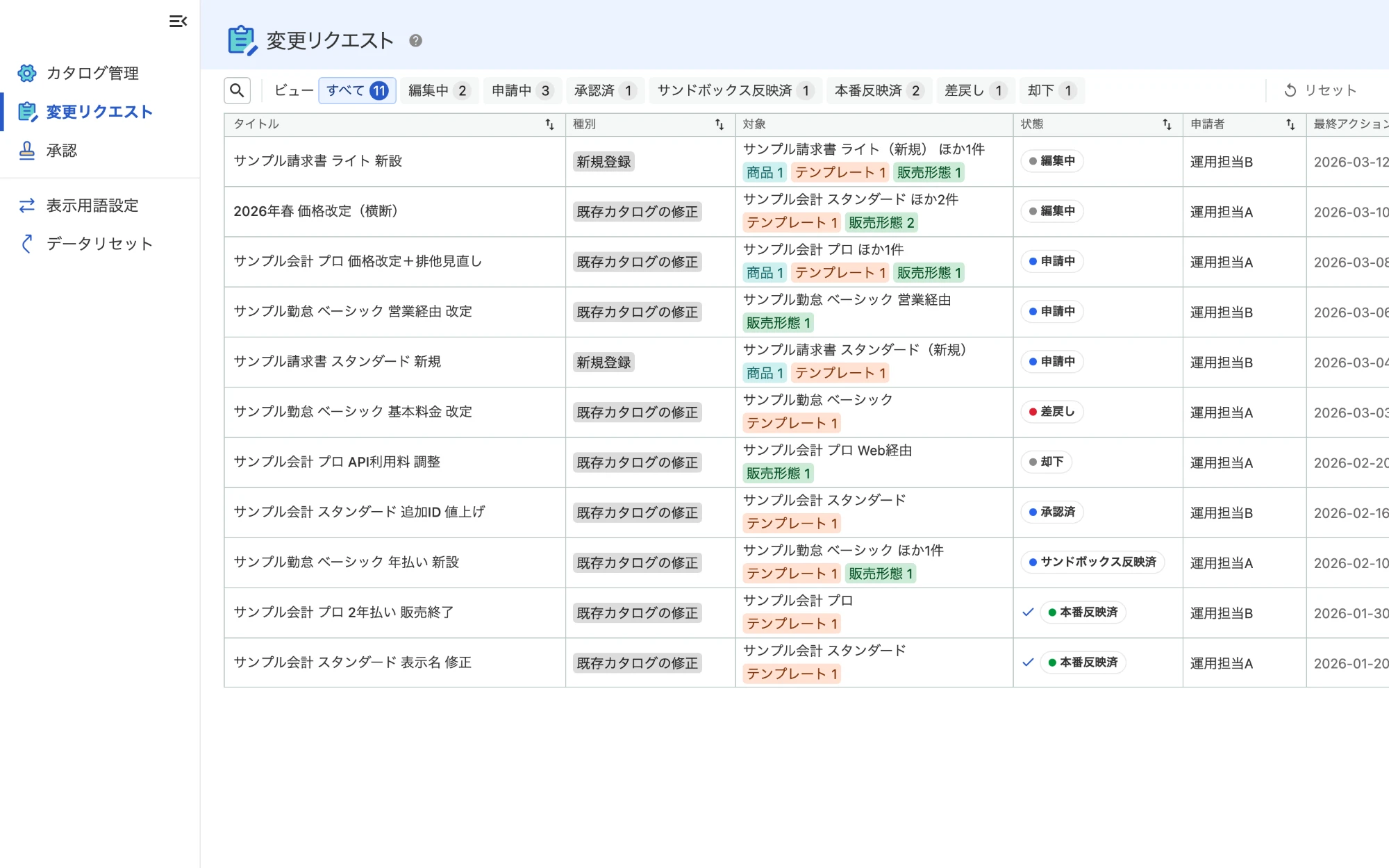Open row サンプル勤怠 ベーシック 基本料金 改定

point(806,412)
